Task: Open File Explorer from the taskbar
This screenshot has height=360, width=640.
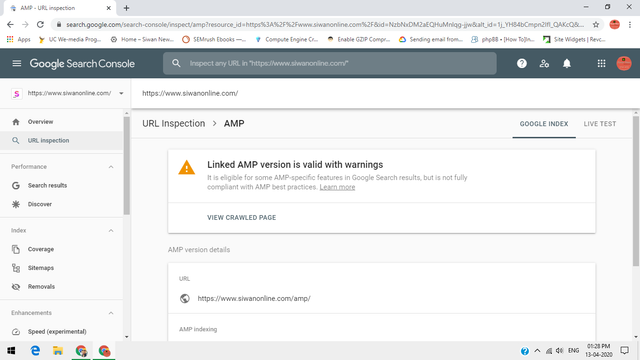Action: [x=58, y=351]
